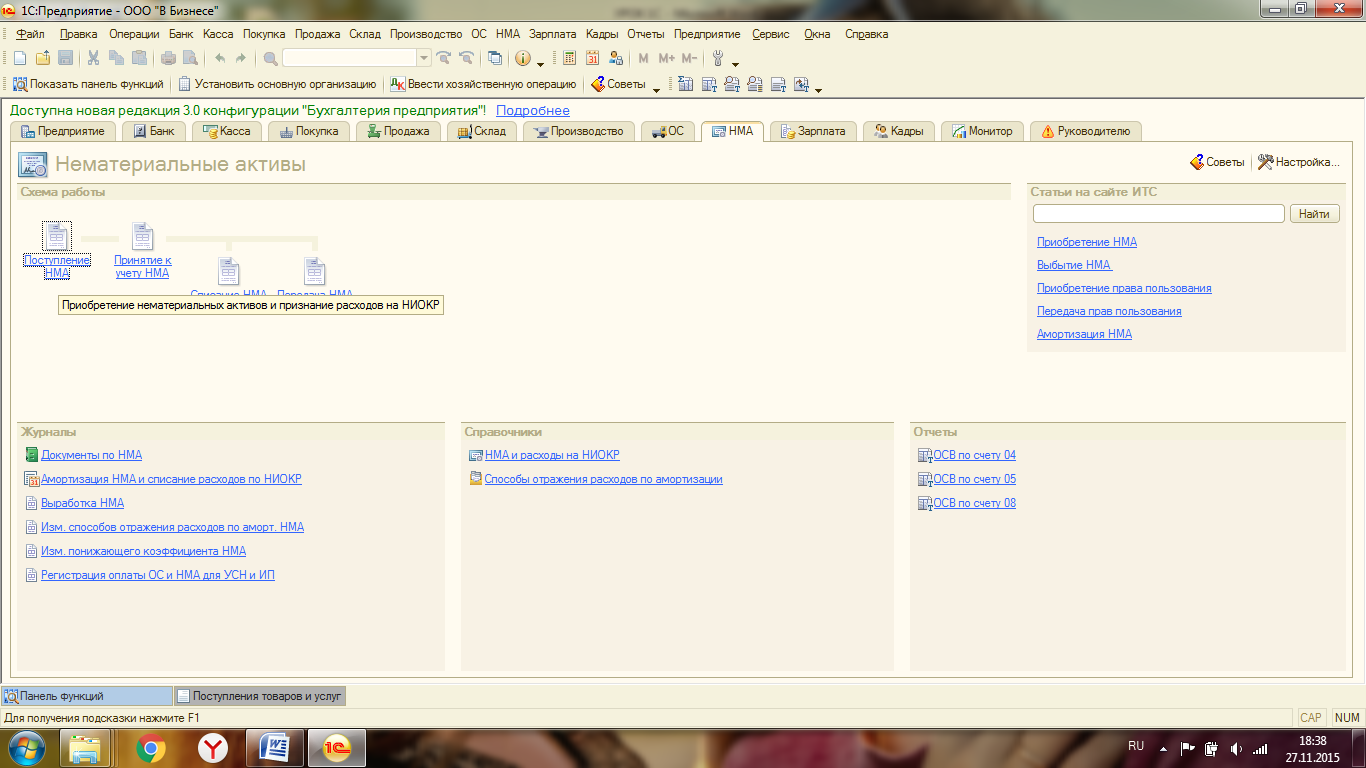Click the RU language indicator in tray
1366x768 pixels.
click(1136, 746)
